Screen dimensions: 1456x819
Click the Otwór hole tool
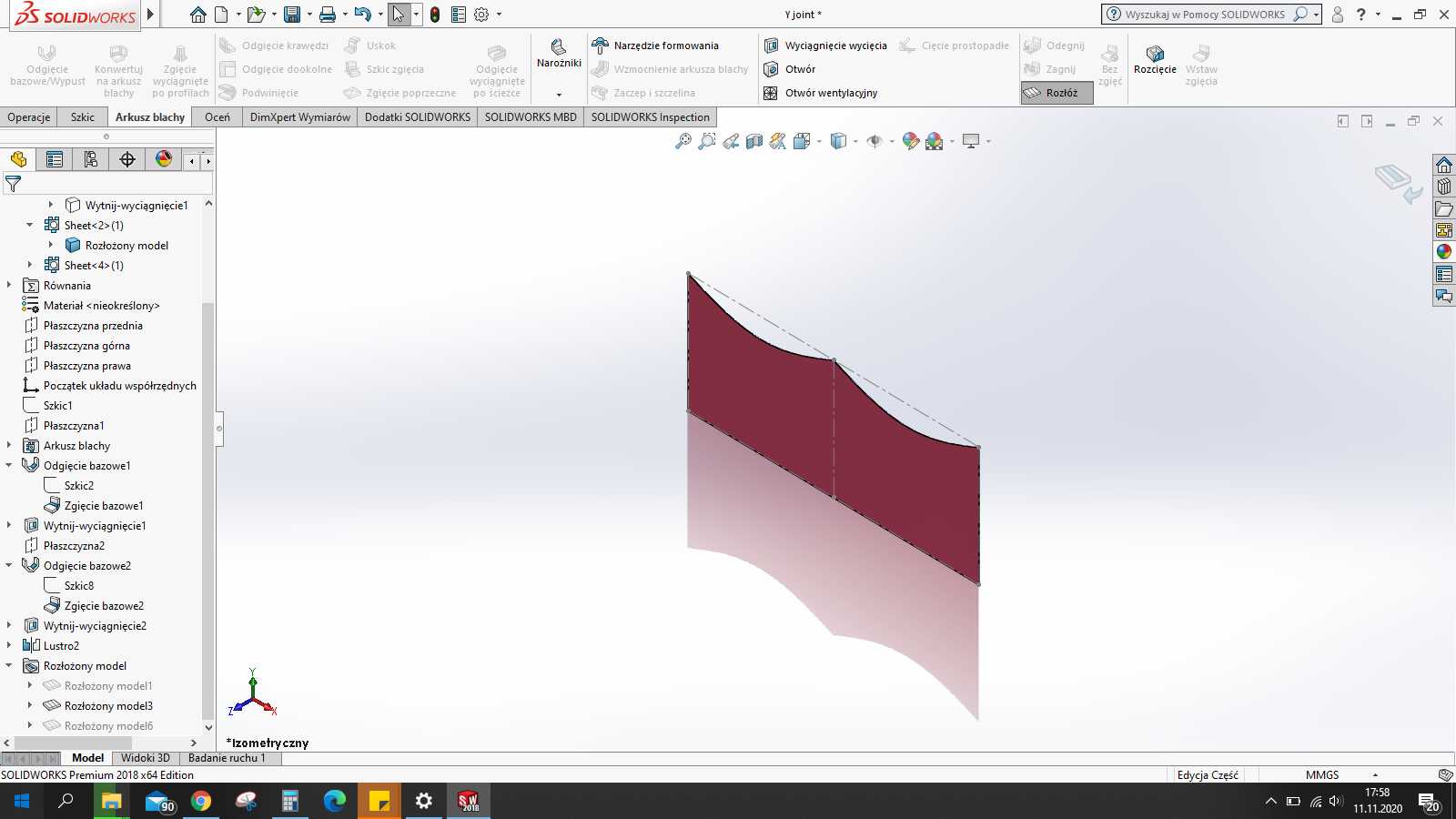click(789, 69)
